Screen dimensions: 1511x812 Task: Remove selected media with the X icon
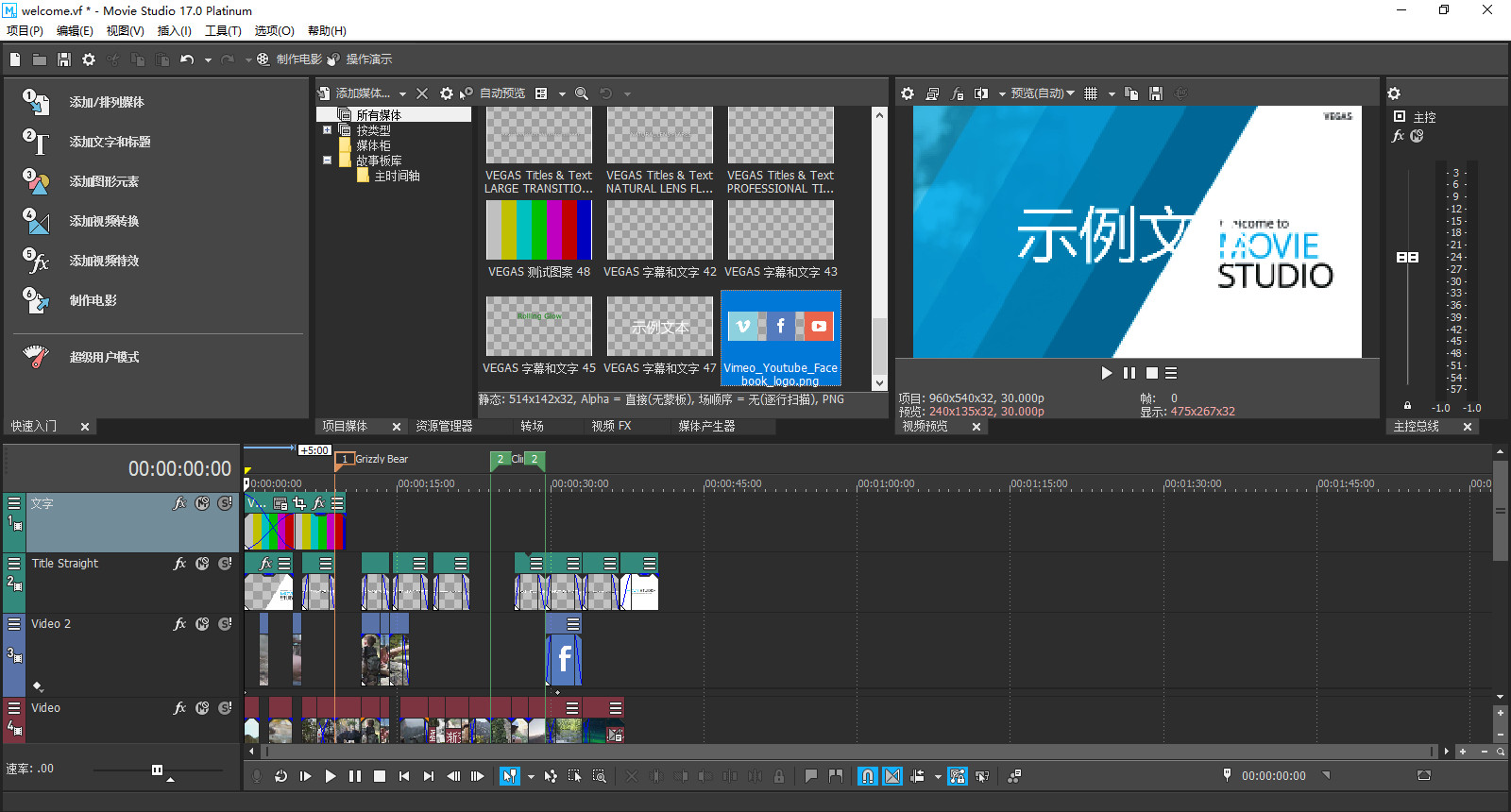click(422, 93)
